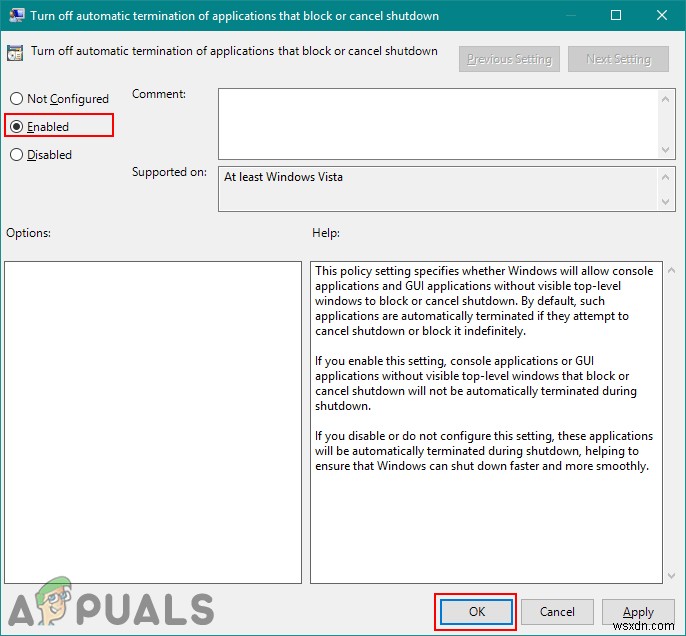Maximize the policy dialog window
Viewport: 686px width, 636px height.
(616, 15)
